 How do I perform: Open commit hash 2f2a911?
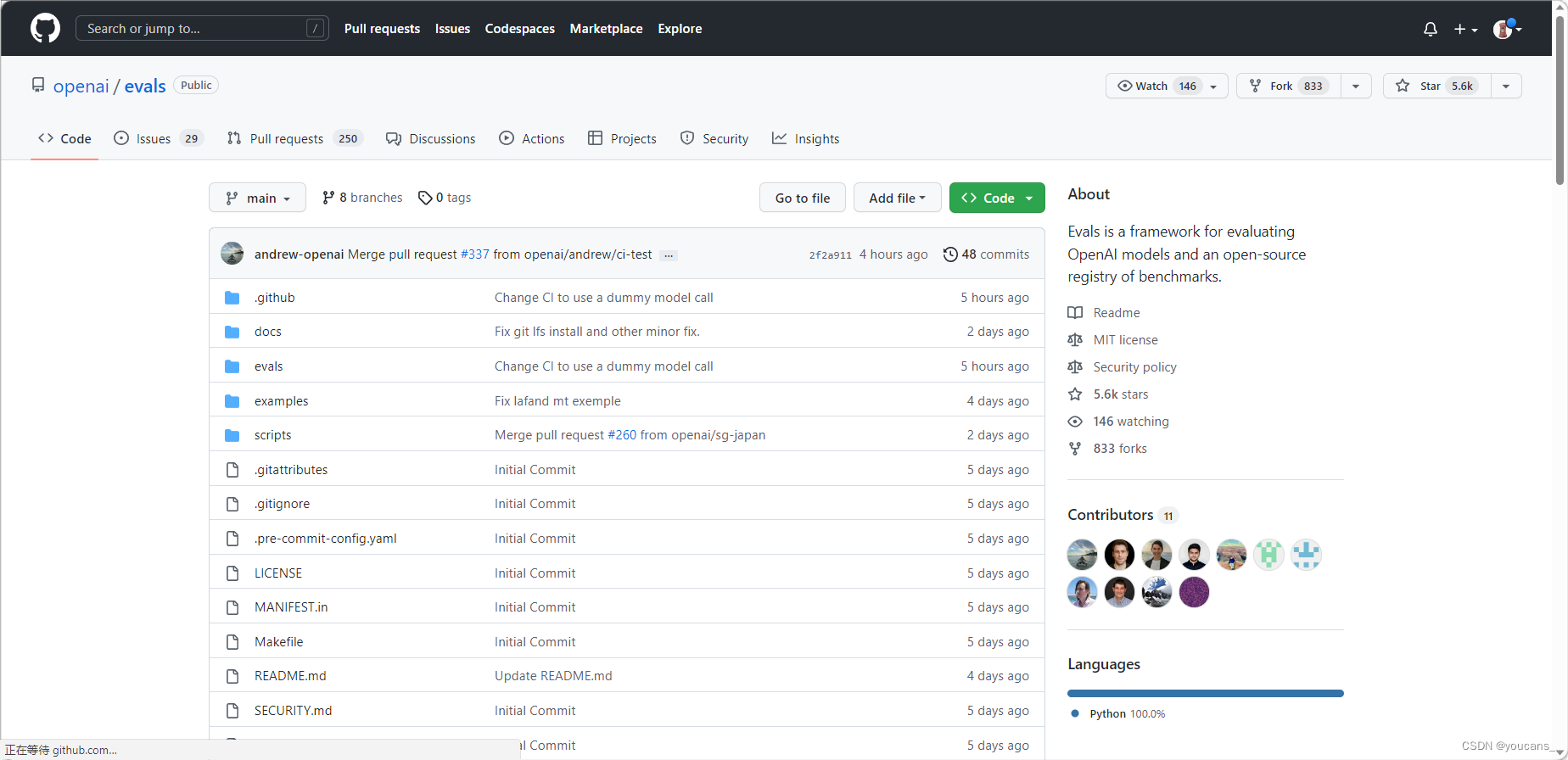click(x=830, y=254)
